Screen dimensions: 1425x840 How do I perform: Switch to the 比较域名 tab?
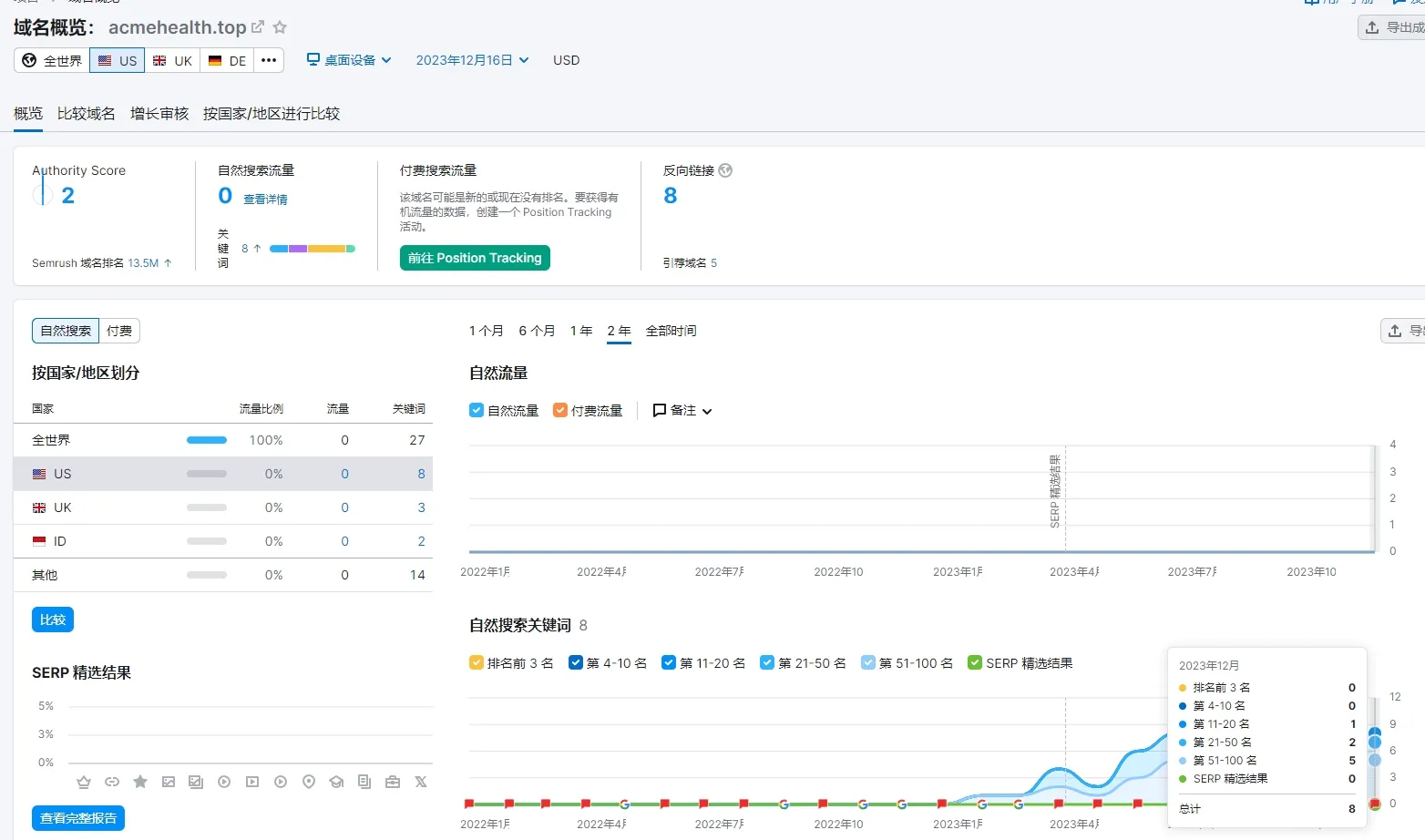click(86, 113)
